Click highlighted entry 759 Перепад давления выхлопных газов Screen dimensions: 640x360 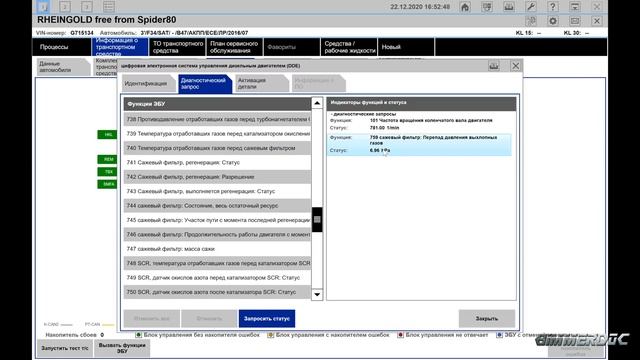click(x=419, y=144)
